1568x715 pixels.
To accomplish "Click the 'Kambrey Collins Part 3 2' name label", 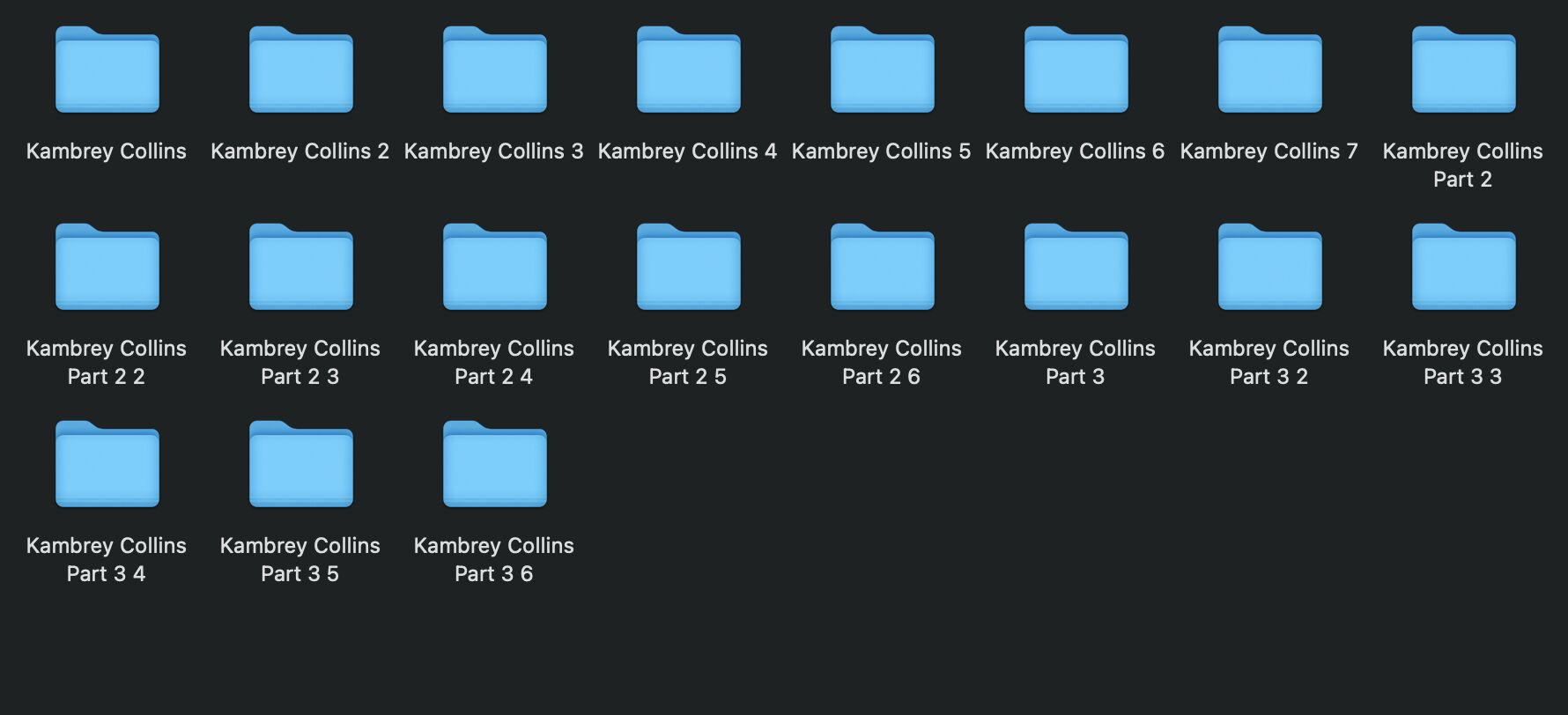I will pyautogui.click(x=1269, y=363).
